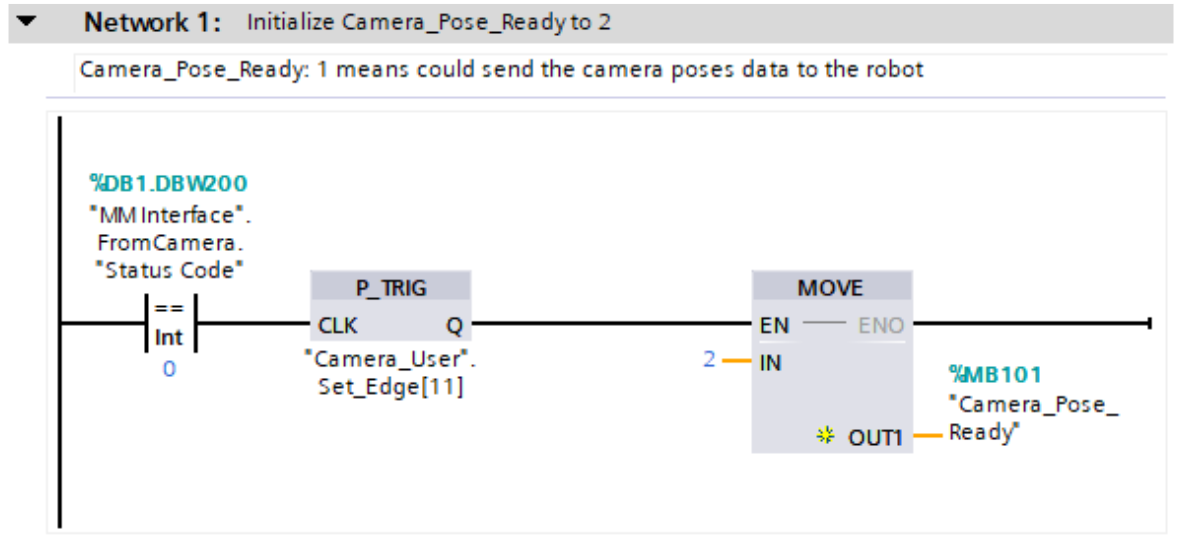1182x546 pixels.
Task: Select the == Int comparator contact
Action: pos(168,324)
